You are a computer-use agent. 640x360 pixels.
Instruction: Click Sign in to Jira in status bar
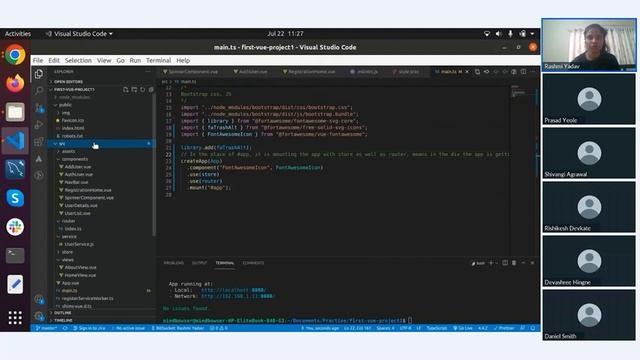(89, 328)
